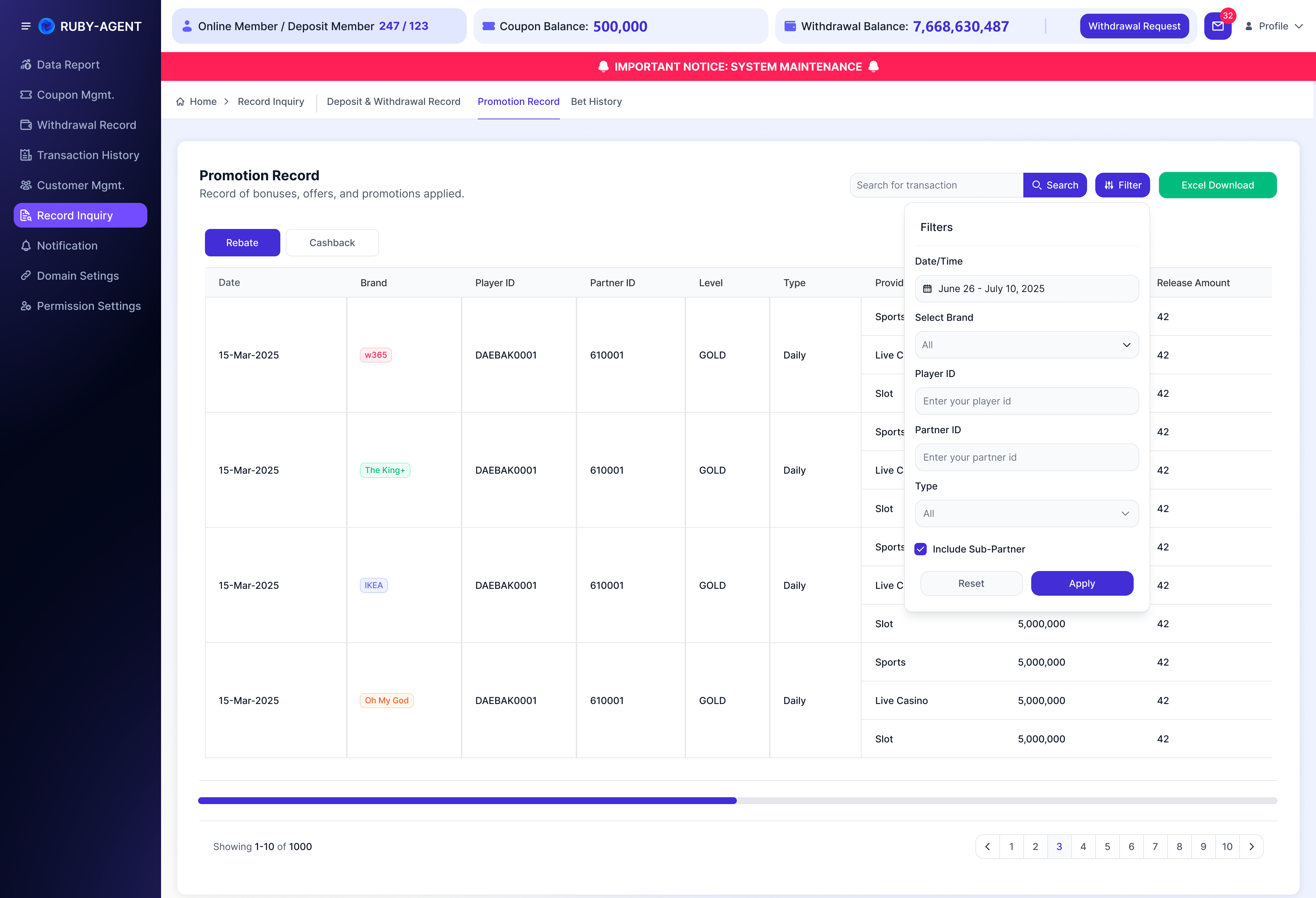Expand the Type filter dropdown
The image size is (1316, 898).
(1026, 513)
